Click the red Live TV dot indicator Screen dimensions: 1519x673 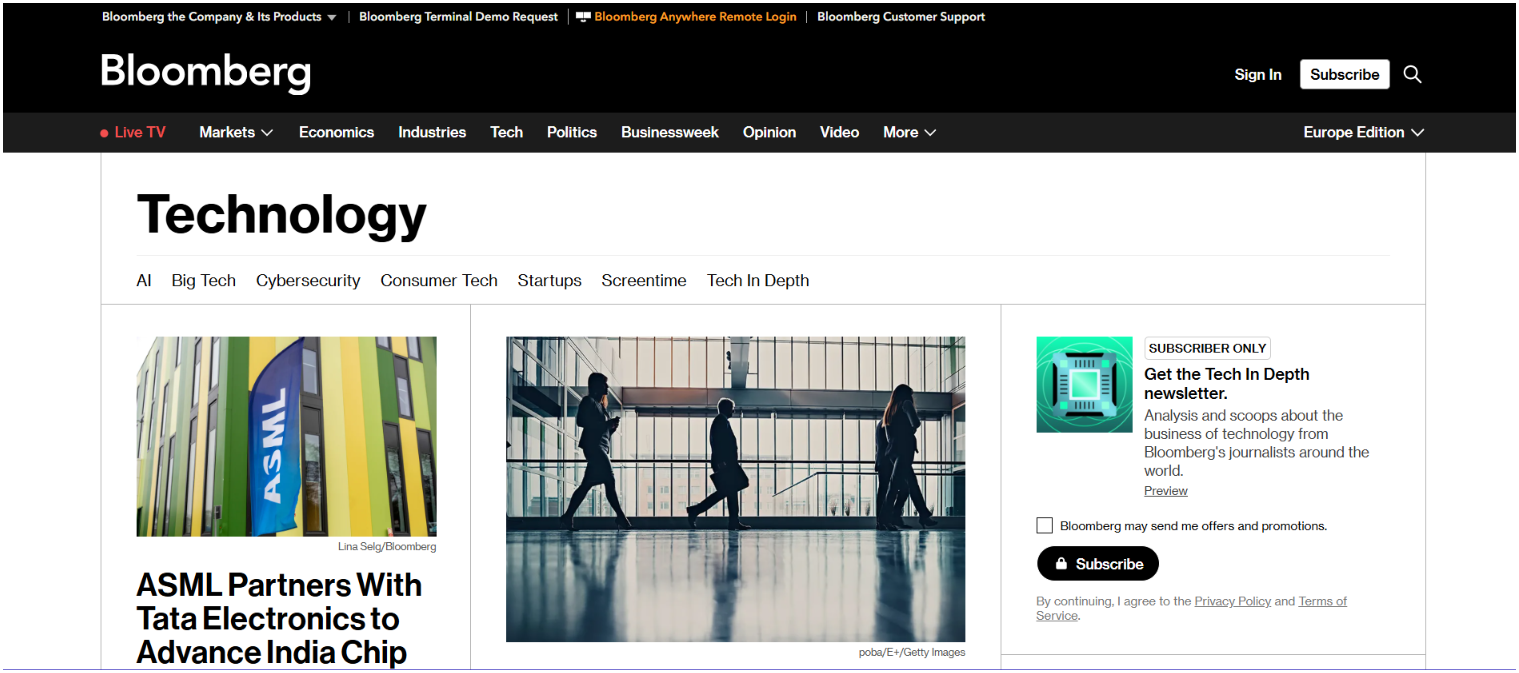click(x=104, y=133)
